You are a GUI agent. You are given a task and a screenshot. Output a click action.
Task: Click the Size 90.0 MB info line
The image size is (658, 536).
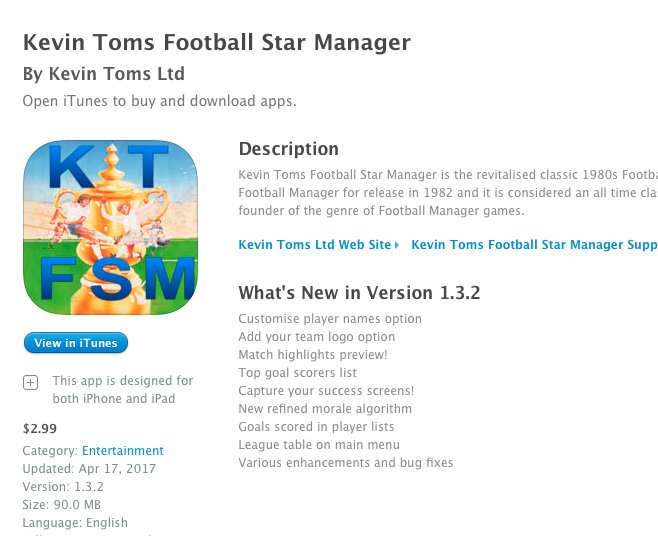[62, 505]
